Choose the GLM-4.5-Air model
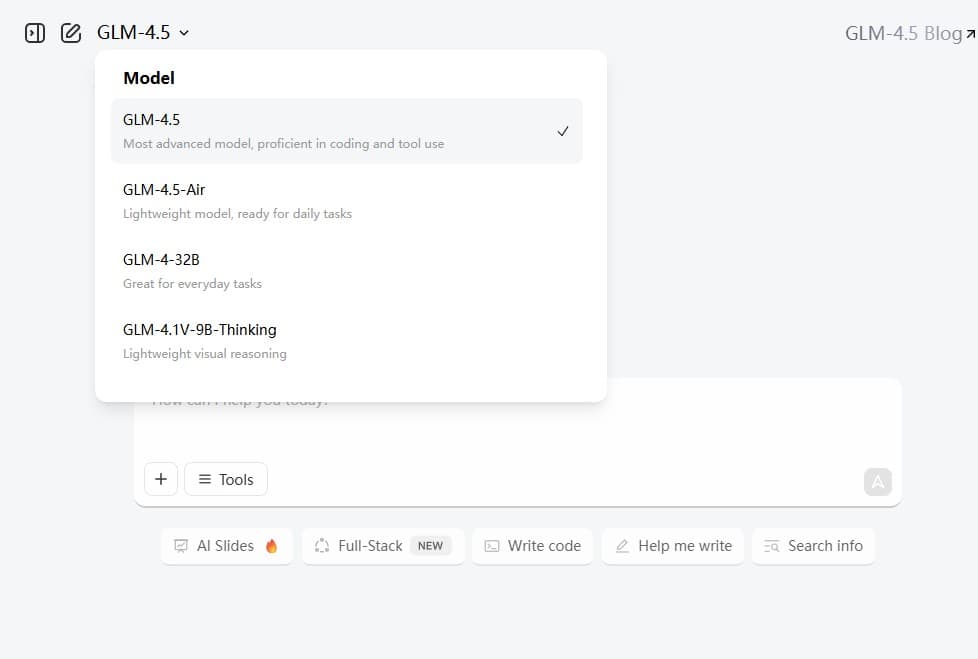Screen dimensions: 978x659 (x=347, y=201)
